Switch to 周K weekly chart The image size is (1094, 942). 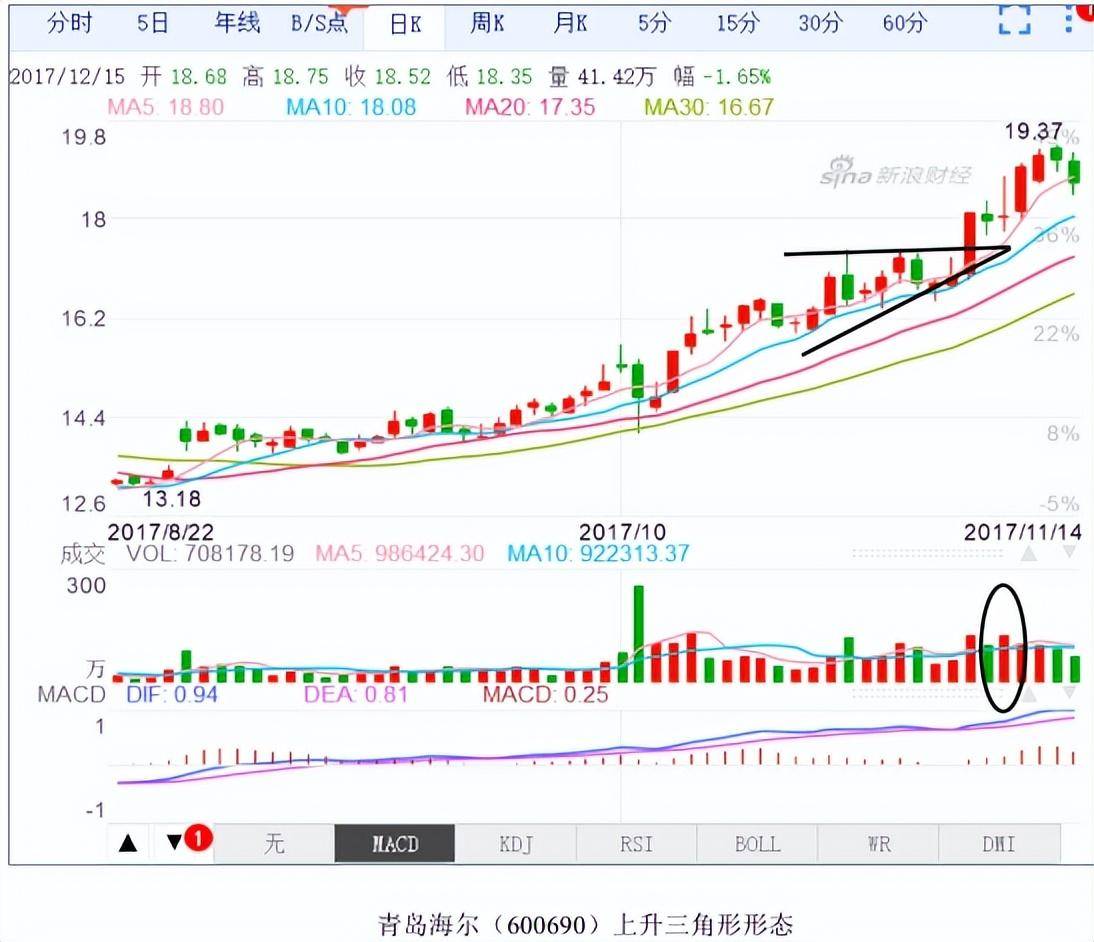point(487,24)
